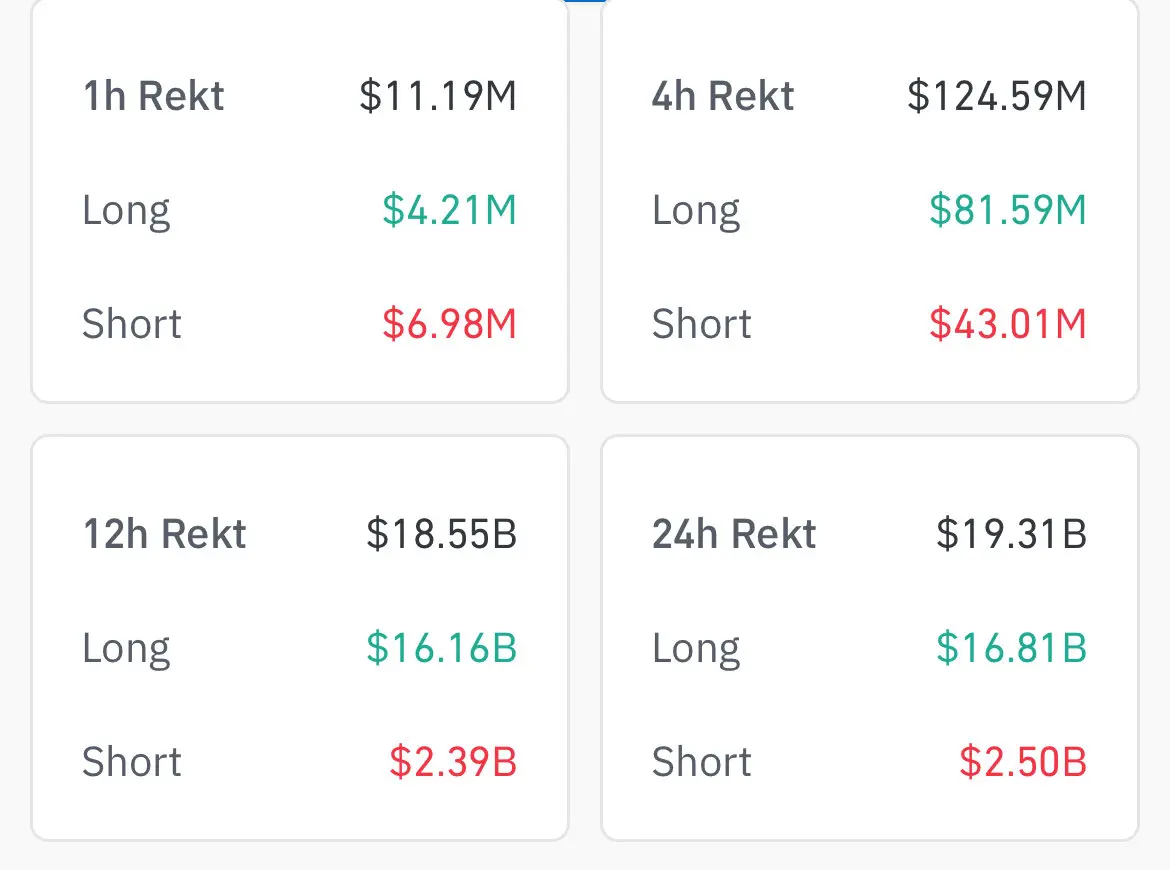
Task: Click the 24h Long amount $16.81B
Action: (x=1011, y=648)
